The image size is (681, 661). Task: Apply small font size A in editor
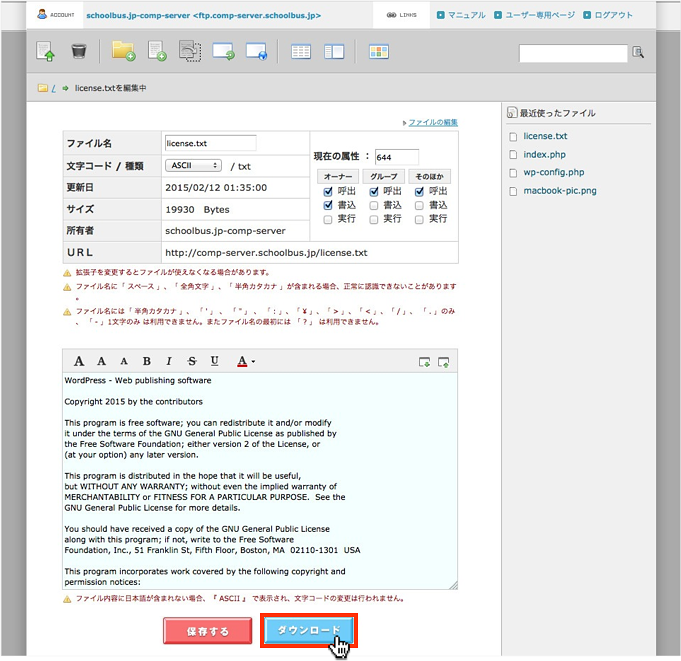(x=124, y=361)
